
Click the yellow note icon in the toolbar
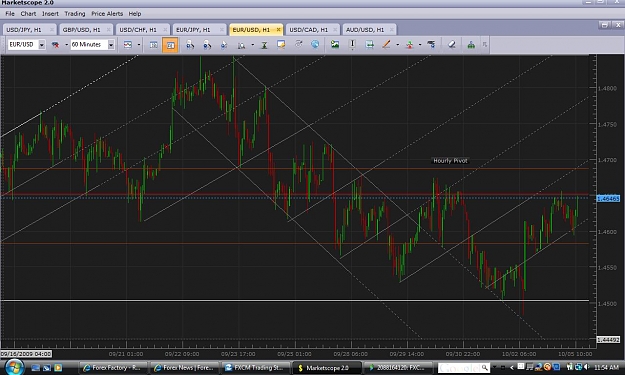pos(281,44)
